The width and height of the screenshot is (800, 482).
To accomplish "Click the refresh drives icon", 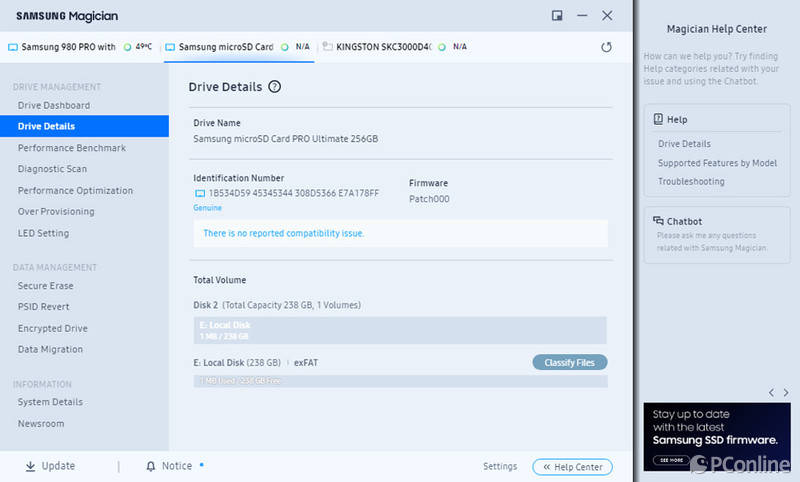I will 606,47.
